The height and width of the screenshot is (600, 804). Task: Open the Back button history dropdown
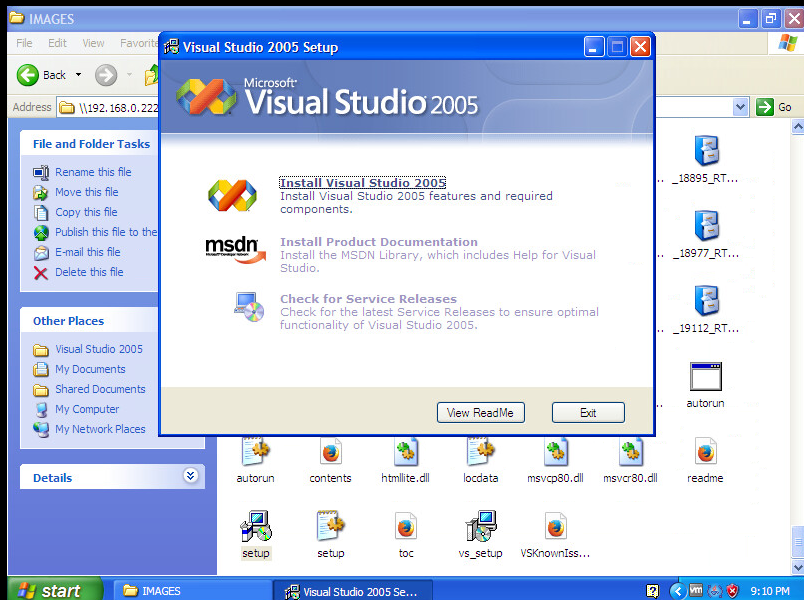[79, 75]
